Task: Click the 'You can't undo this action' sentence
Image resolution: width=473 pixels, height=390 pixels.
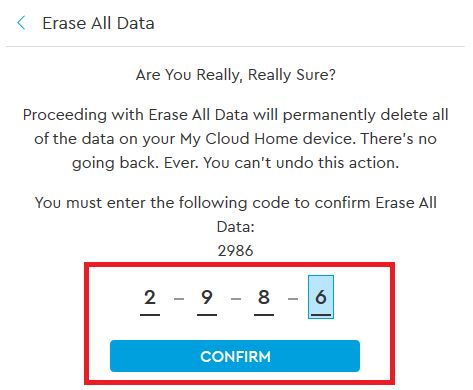Action: coord(301,163)
